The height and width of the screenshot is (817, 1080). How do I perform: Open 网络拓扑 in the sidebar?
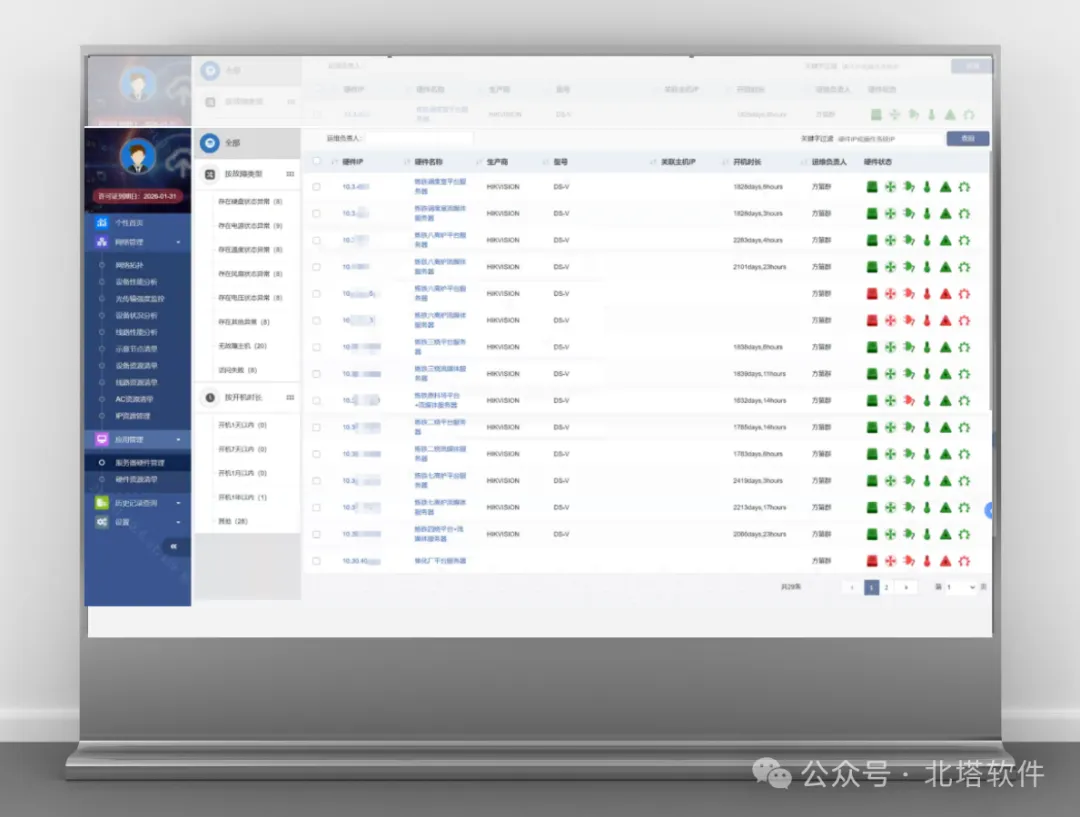pyautogui.click(x=129, y=265)
